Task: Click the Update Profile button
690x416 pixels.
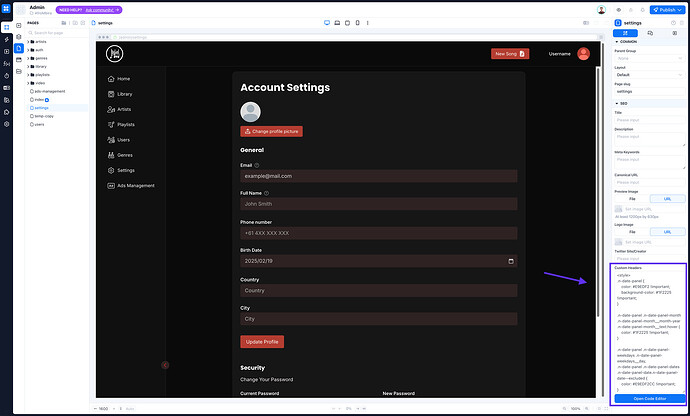Action: pyautogui.click(x=262, y=342)
